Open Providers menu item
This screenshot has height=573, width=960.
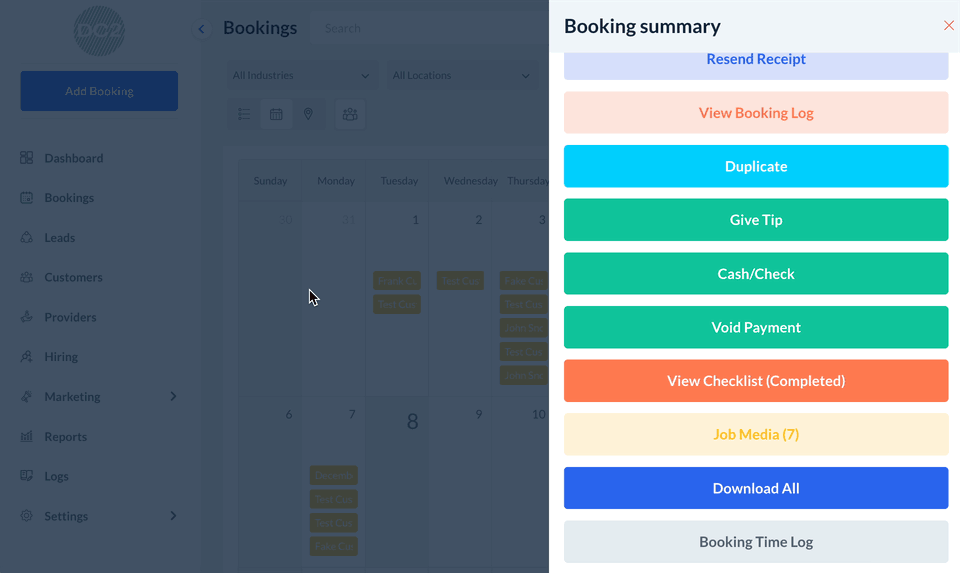pyautogui.click(x=70, y=317)
